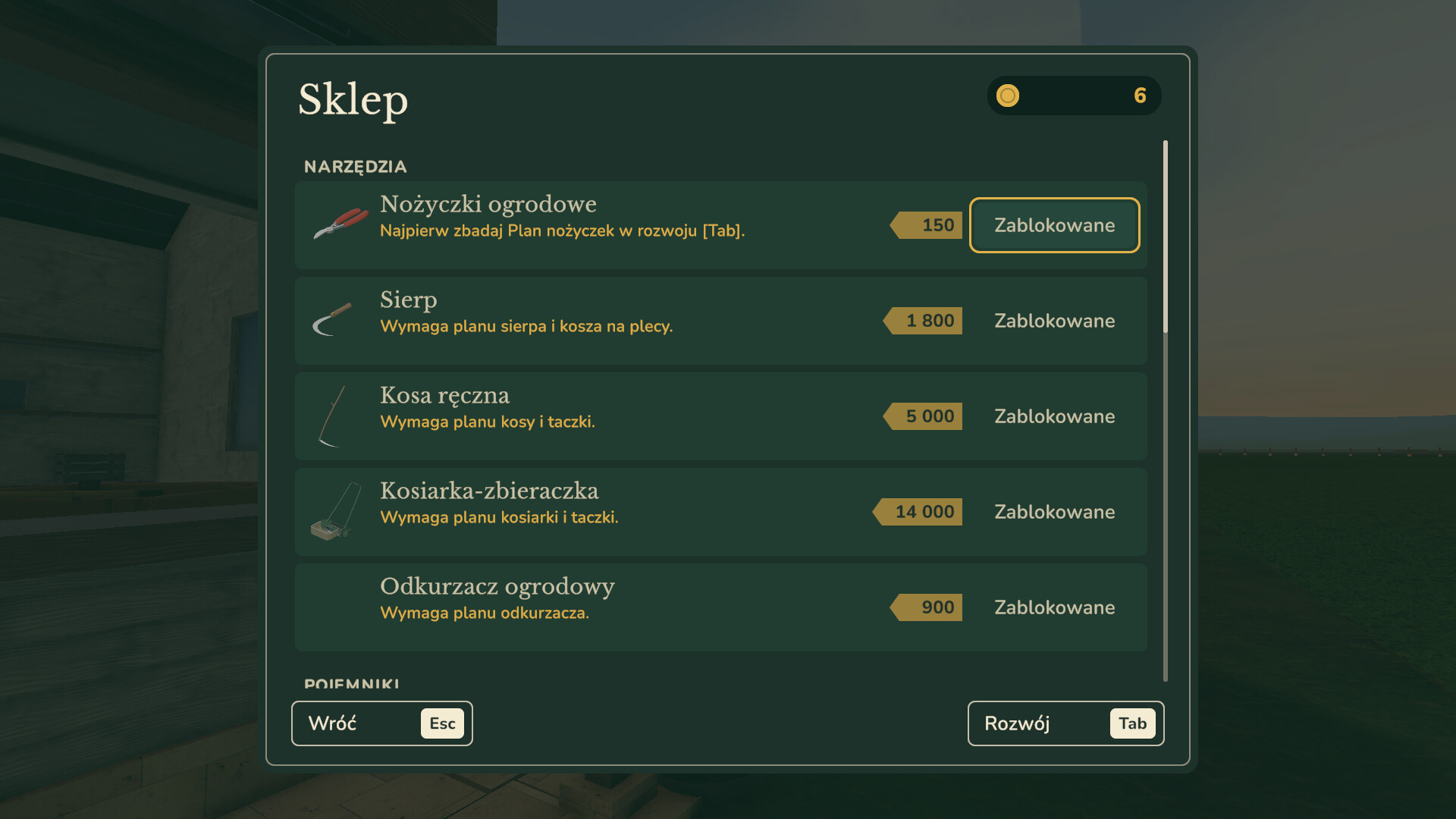
Task: Click the Tab key hint badge
Action: point(1133,723)
